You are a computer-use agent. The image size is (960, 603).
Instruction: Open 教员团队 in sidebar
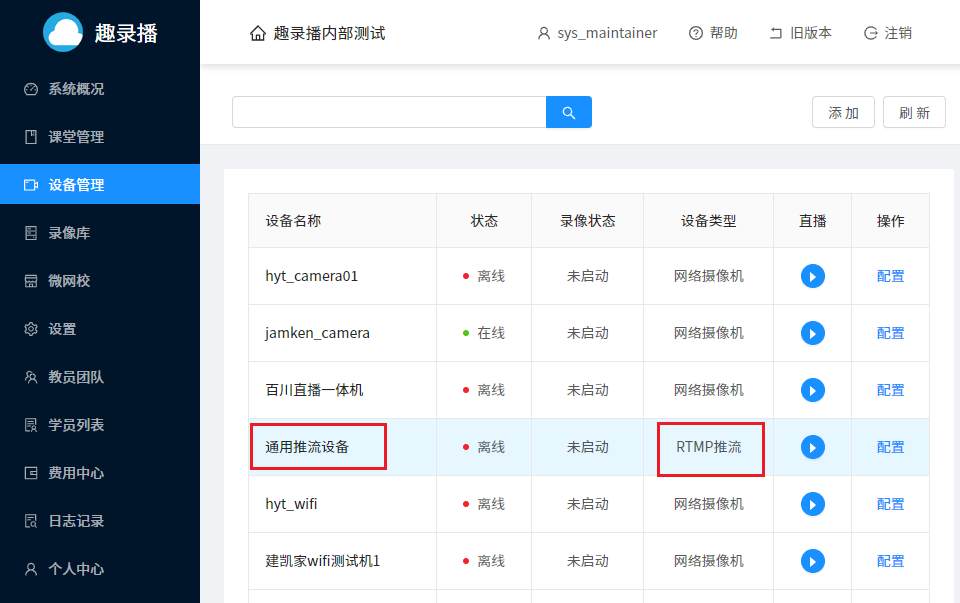coord(100,377)
